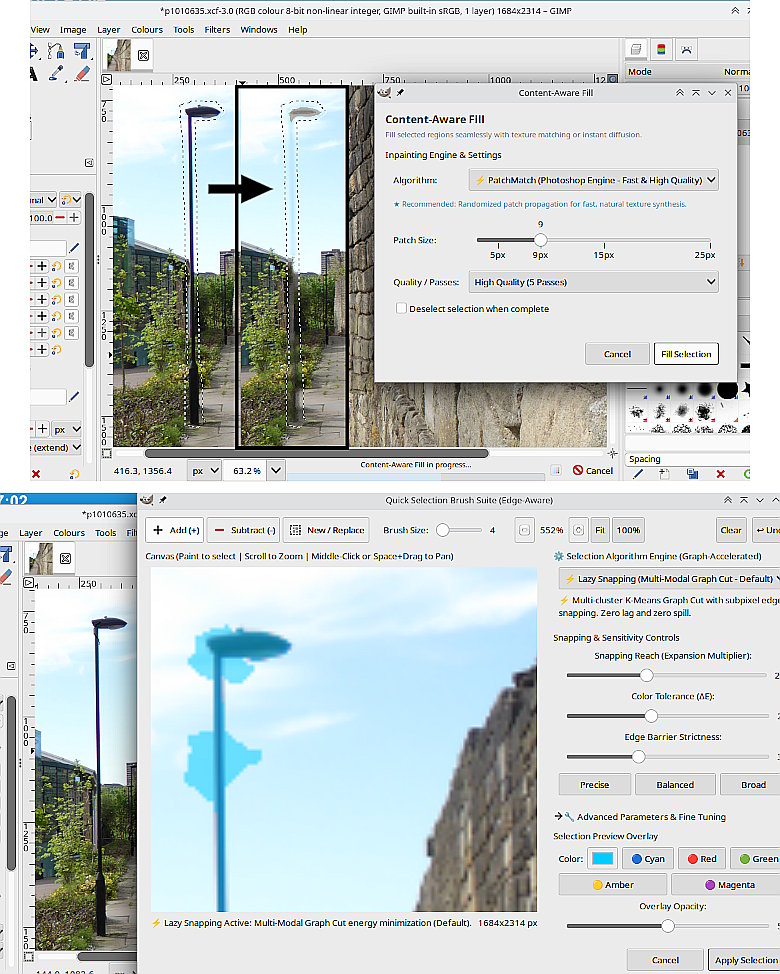Viewport: 780px width, 974px height.
Task: Click the tool options vertical scrollbar in the upper window
Action: [x=89, y=280]
